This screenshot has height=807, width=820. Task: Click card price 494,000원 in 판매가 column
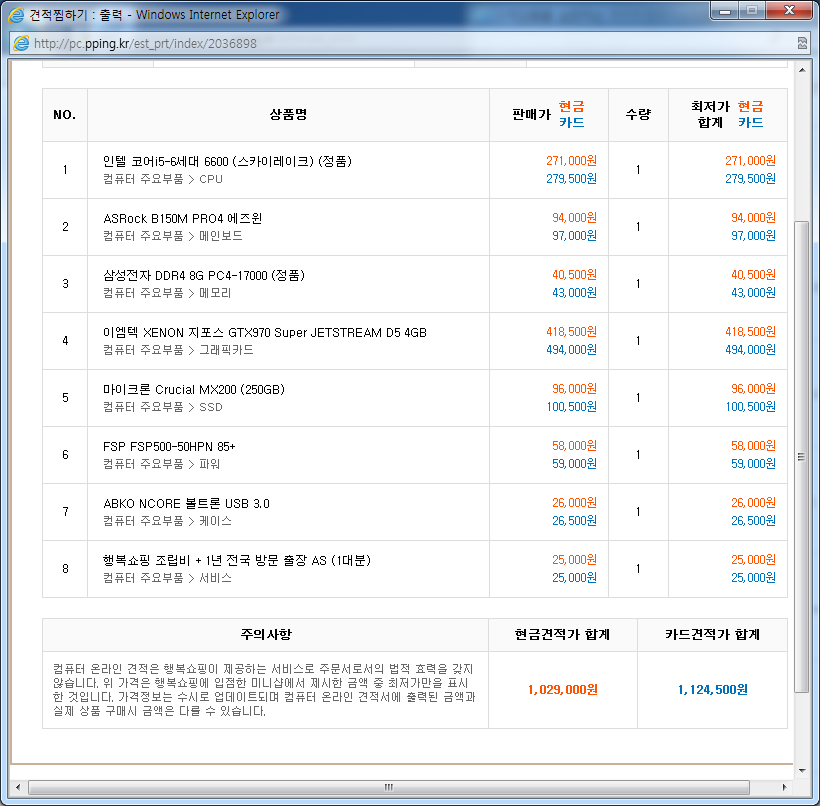click(571, 349)
